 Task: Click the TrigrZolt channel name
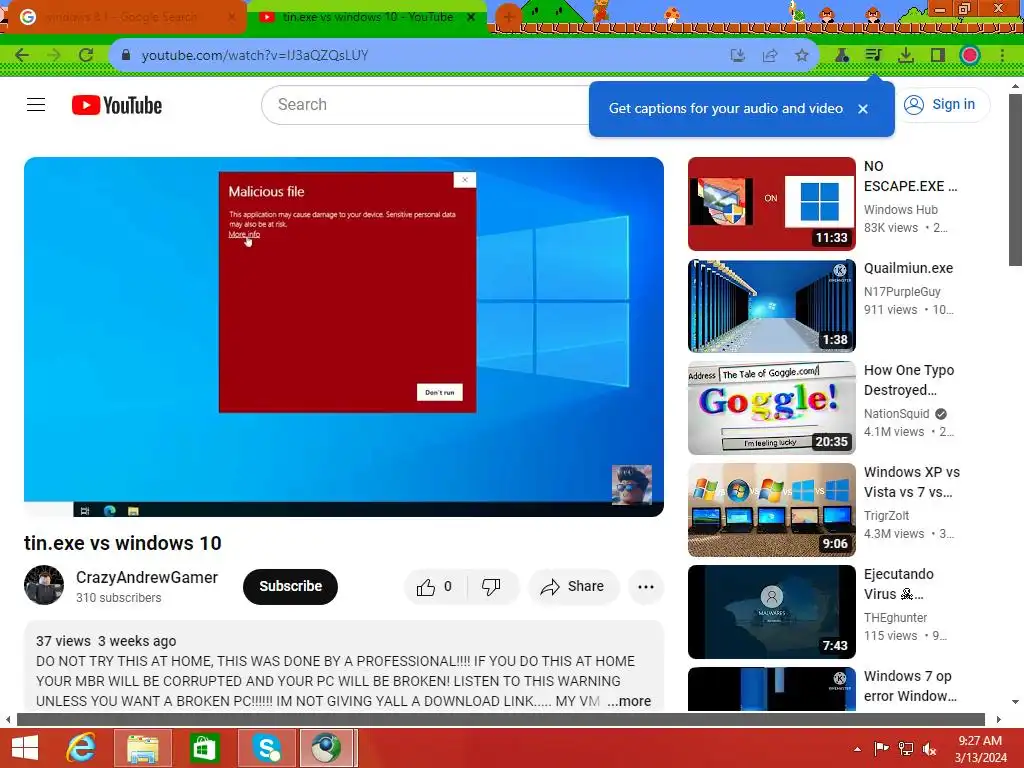[887, 515]
